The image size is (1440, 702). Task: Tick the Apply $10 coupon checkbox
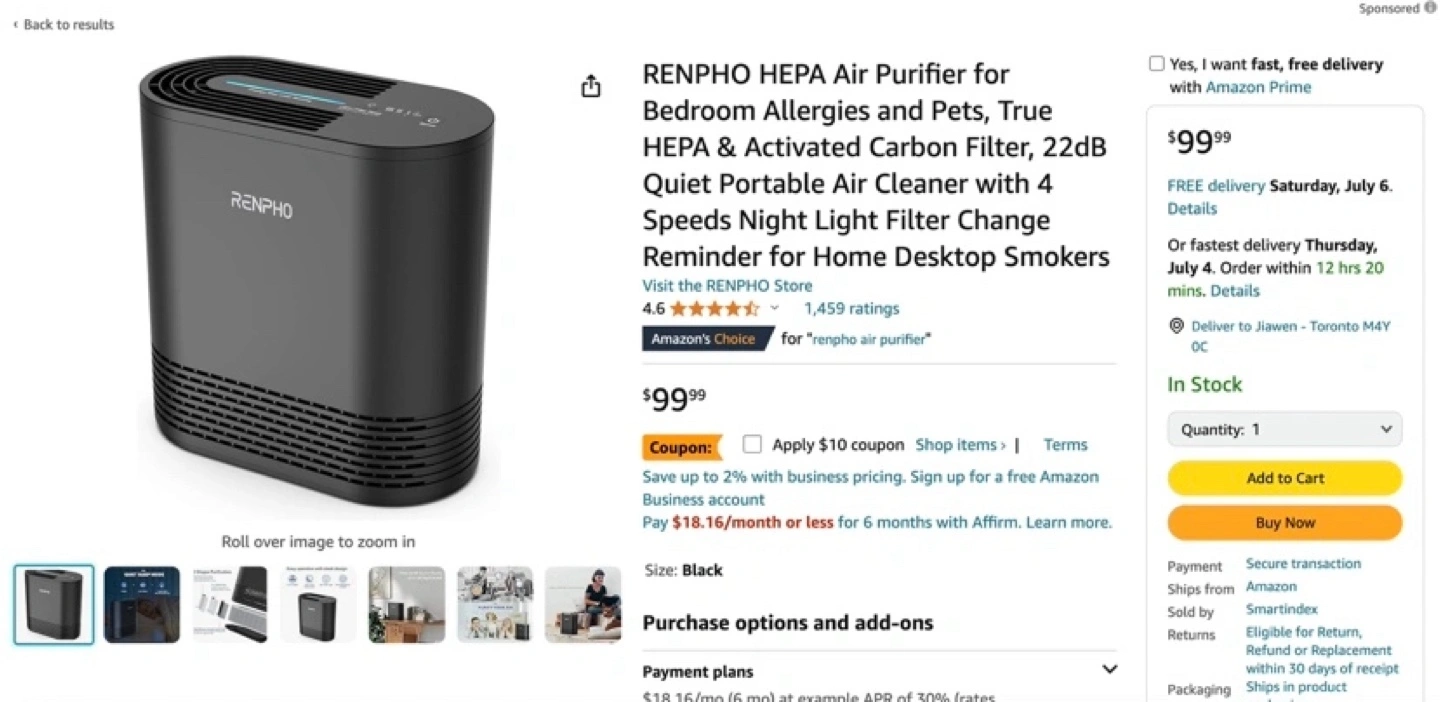click(752, 444)
